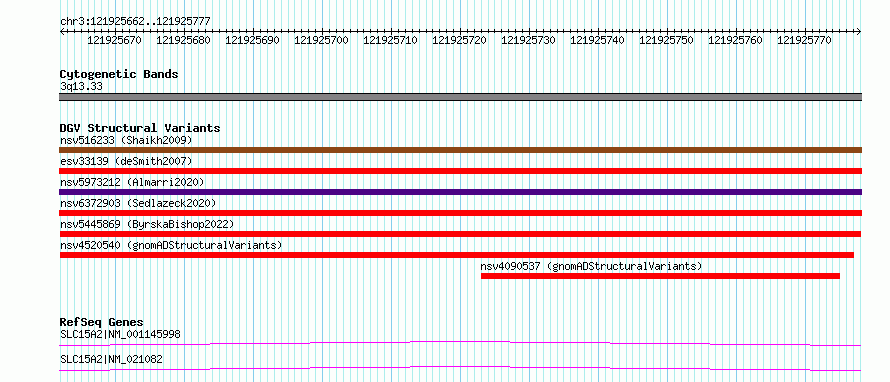Viewport: 890px width, 382px height.
Task: Click ruler position 121925680
Action: tap(183, 41)
